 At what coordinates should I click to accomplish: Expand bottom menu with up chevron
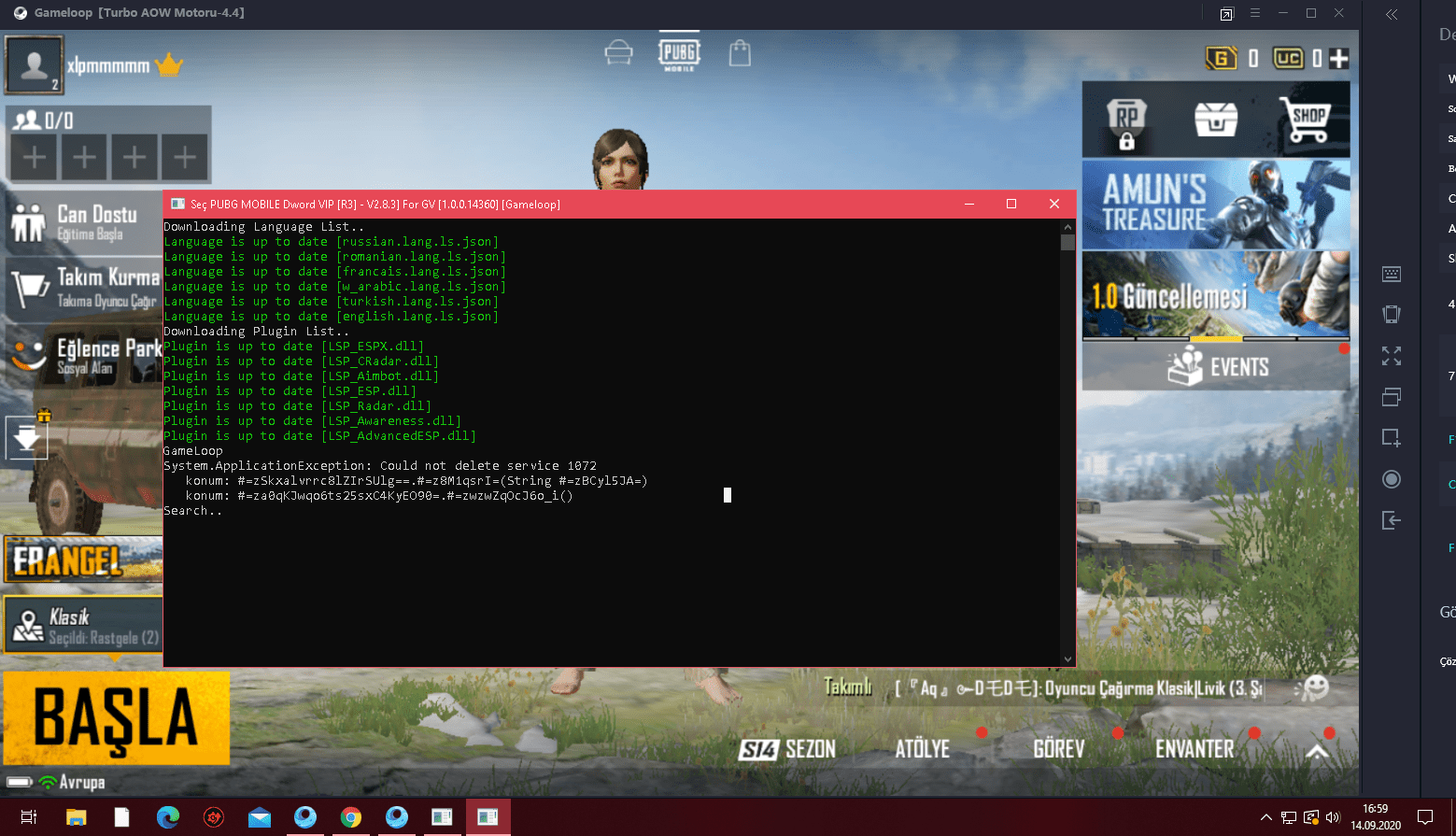pyautogui.click(x=1317, y=751)
